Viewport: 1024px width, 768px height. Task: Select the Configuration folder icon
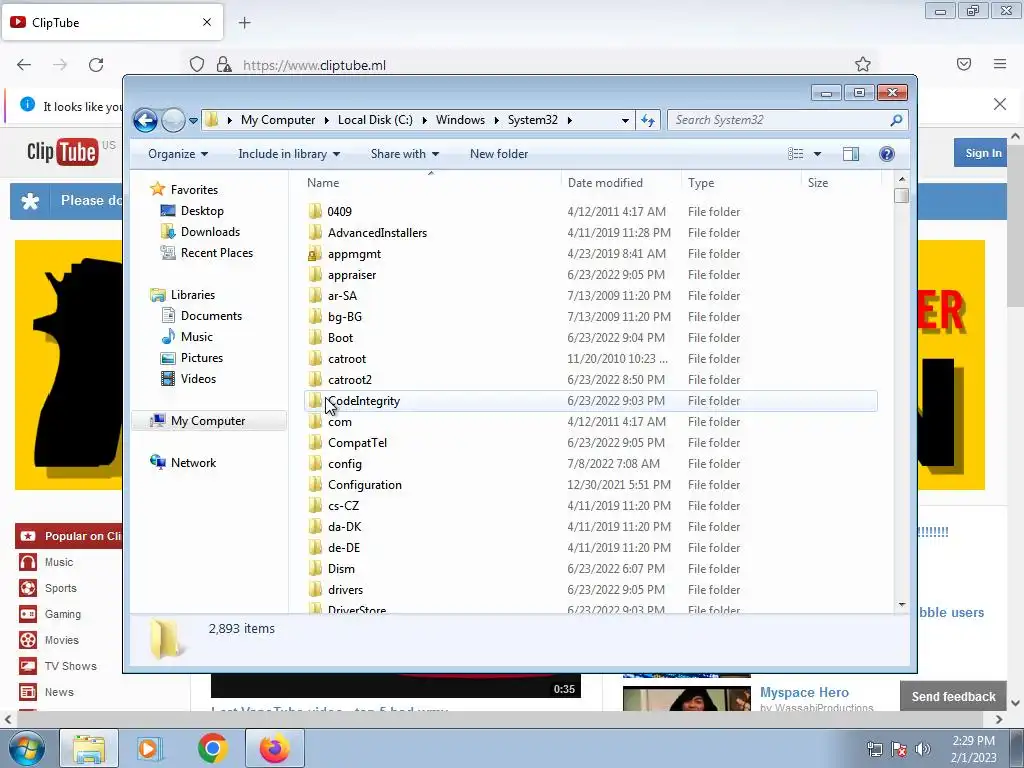coord(315,485)
